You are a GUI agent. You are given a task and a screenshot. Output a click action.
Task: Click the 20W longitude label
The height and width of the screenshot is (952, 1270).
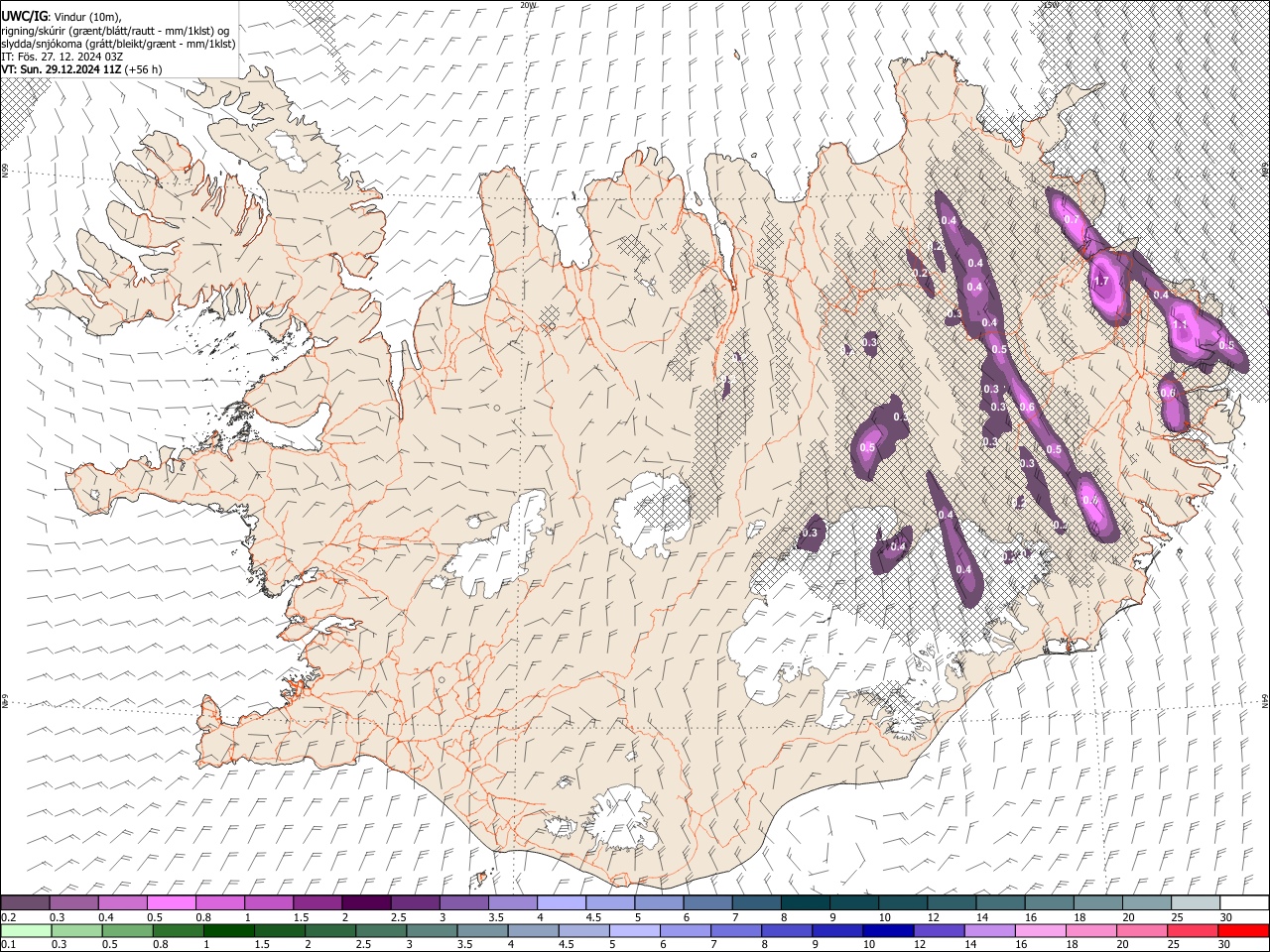[x=527, y=4]
